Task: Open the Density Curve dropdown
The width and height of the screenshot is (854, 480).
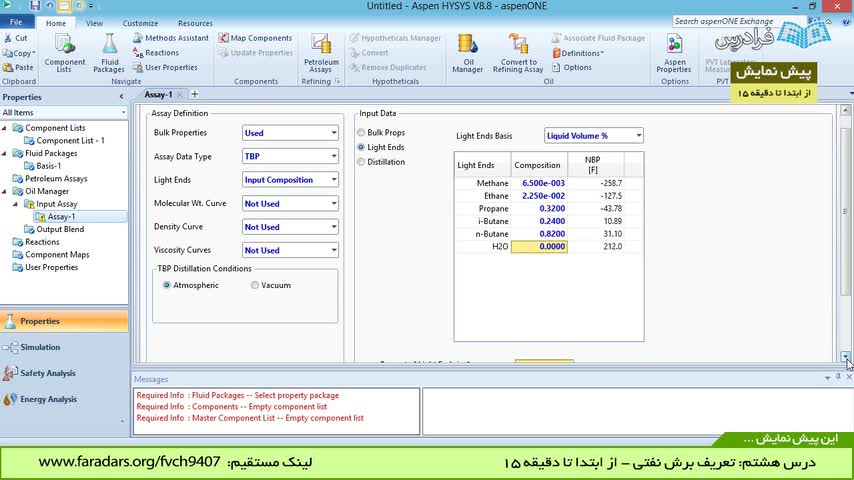Action: point(290,227)
